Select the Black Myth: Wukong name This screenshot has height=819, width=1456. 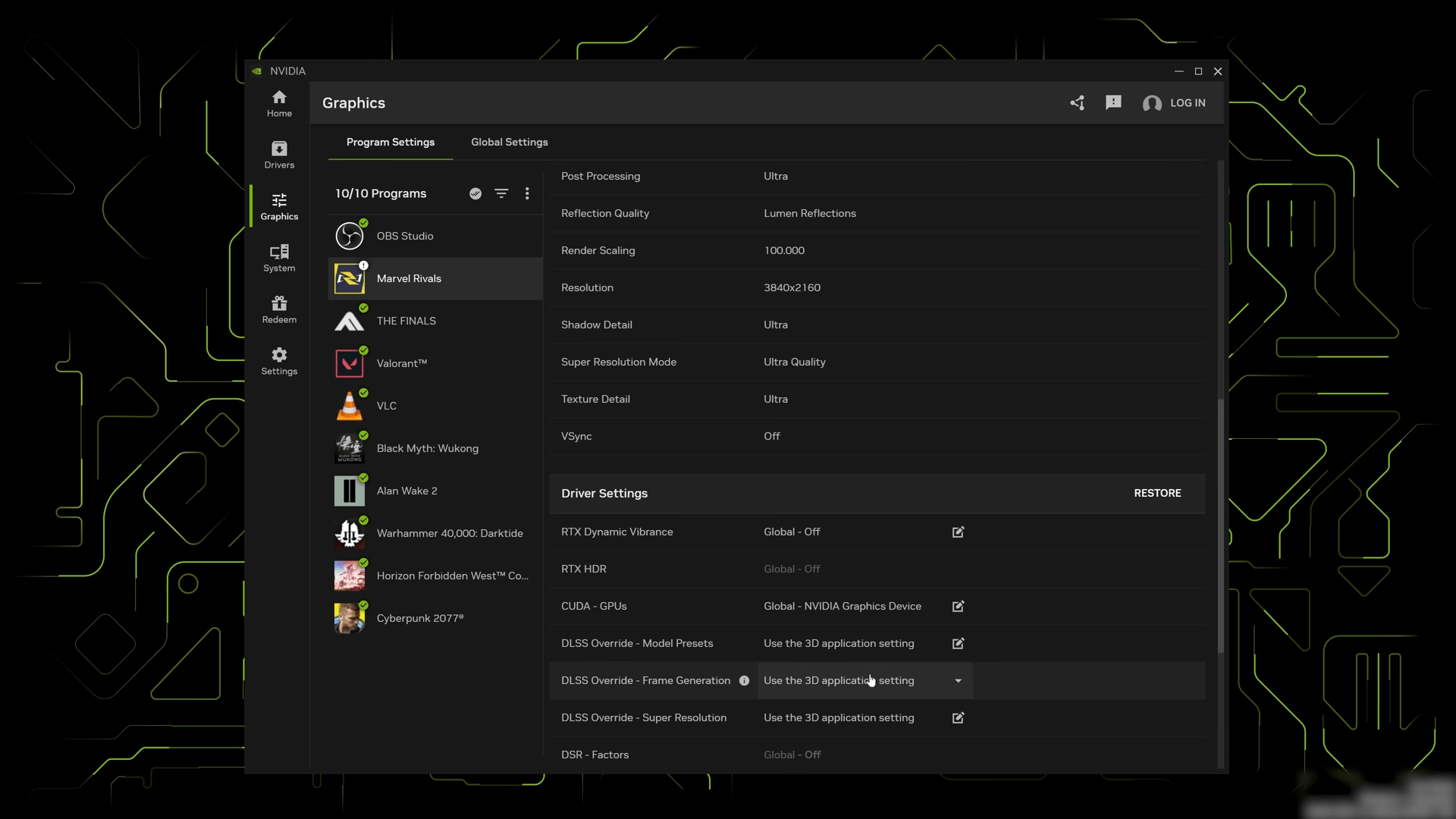tap(428, 448)
